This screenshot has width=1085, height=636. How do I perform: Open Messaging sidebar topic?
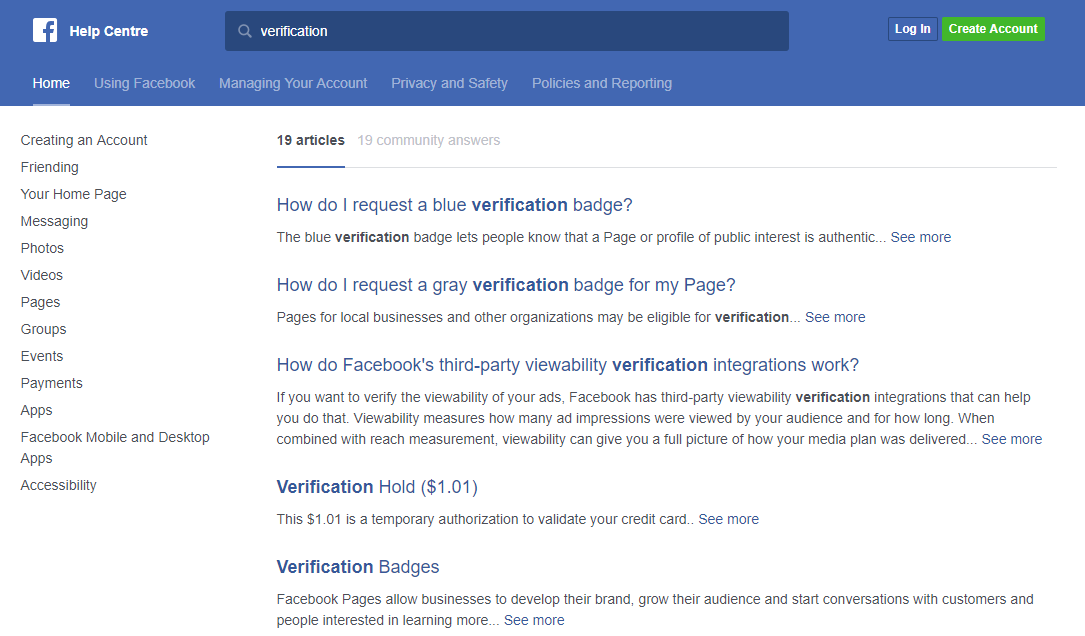[54, 221]
